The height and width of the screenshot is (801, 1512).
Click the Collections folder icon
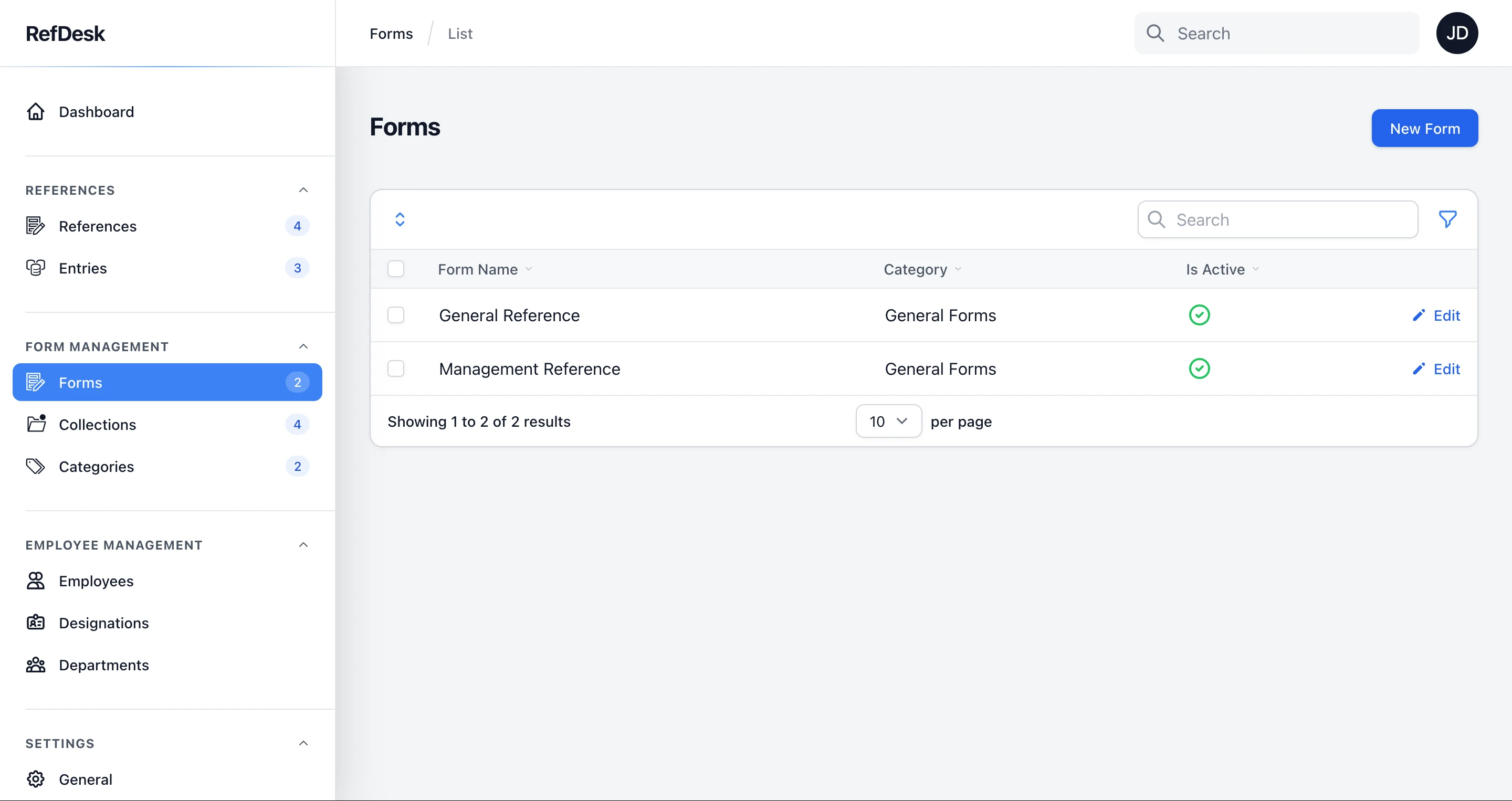click(x=36, y=424)
